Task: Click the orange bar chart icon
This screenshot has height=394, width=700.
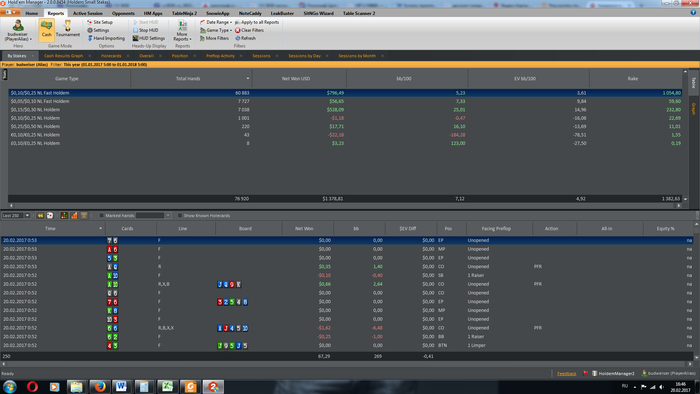Action: pyautogui.click(x=74, y=216)
